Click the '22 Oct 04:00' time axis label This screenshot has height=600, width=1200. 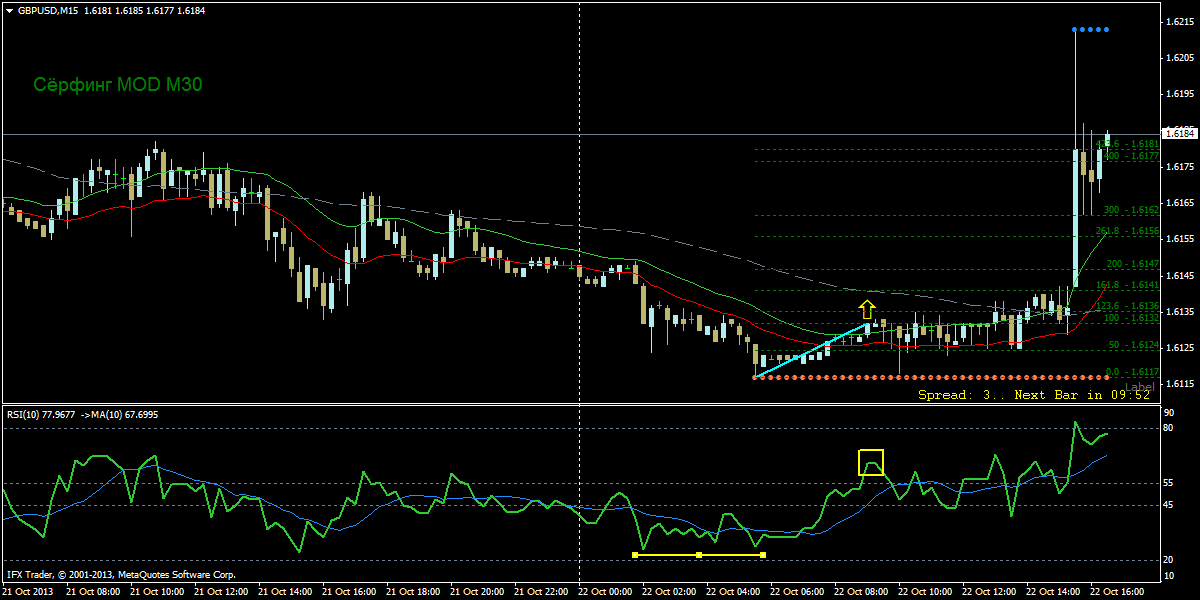(x=734, y=591)
